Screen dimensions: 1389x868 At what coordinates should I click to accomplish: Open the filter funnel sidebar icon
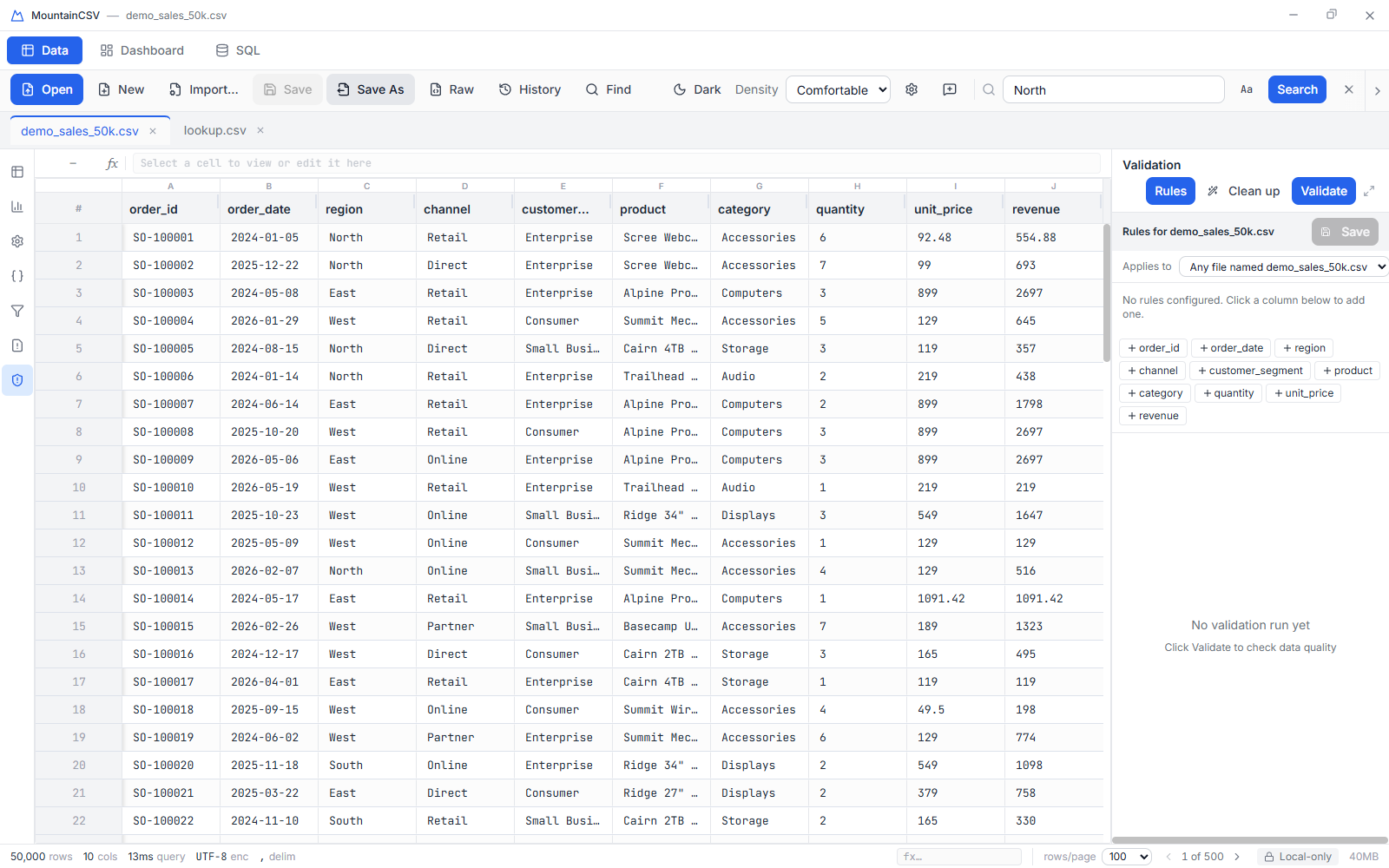pos(17,311)
